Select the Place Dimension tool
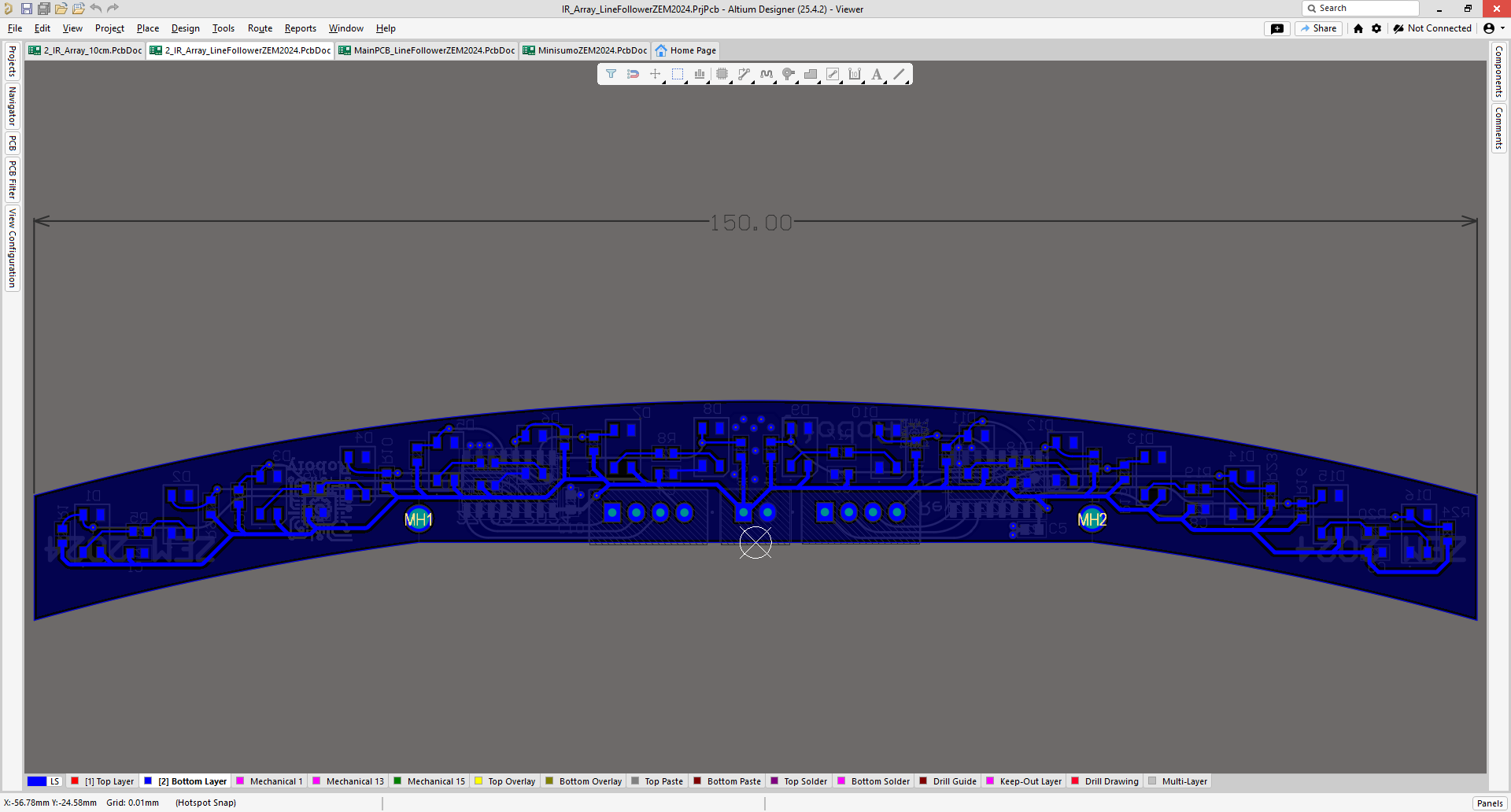The width and height of the screenshot is (1511, 812). (x=855, y=74)
